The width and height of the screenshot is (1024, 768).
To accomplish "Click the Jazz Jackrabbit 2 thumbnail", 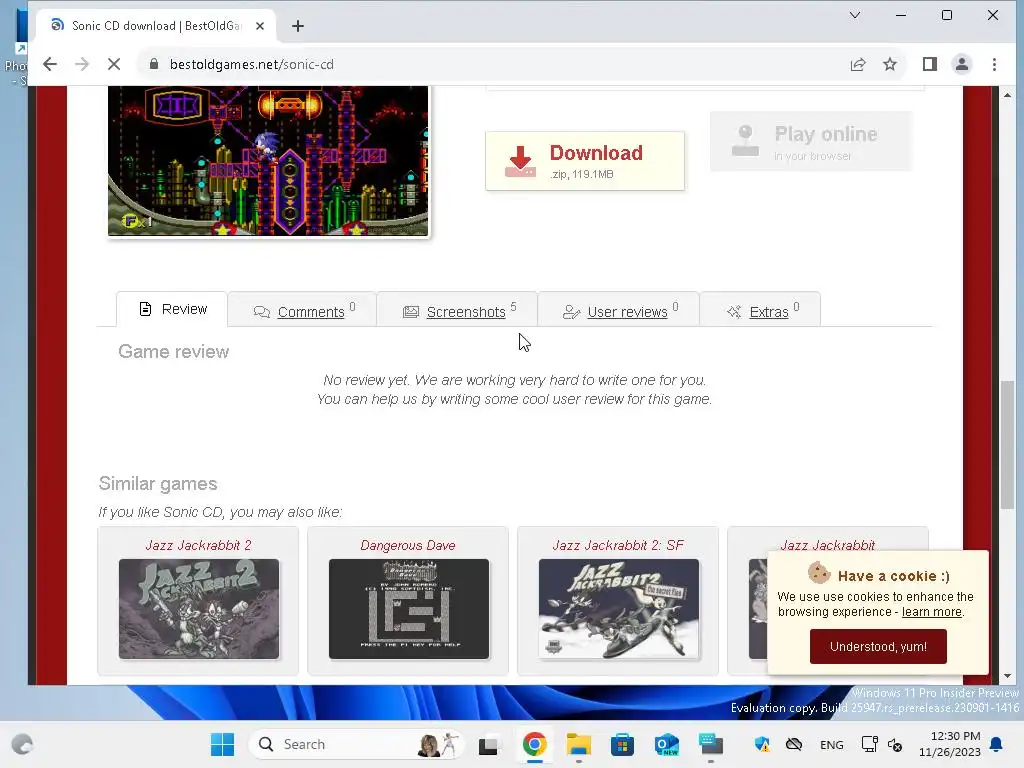I will (199, 609).
